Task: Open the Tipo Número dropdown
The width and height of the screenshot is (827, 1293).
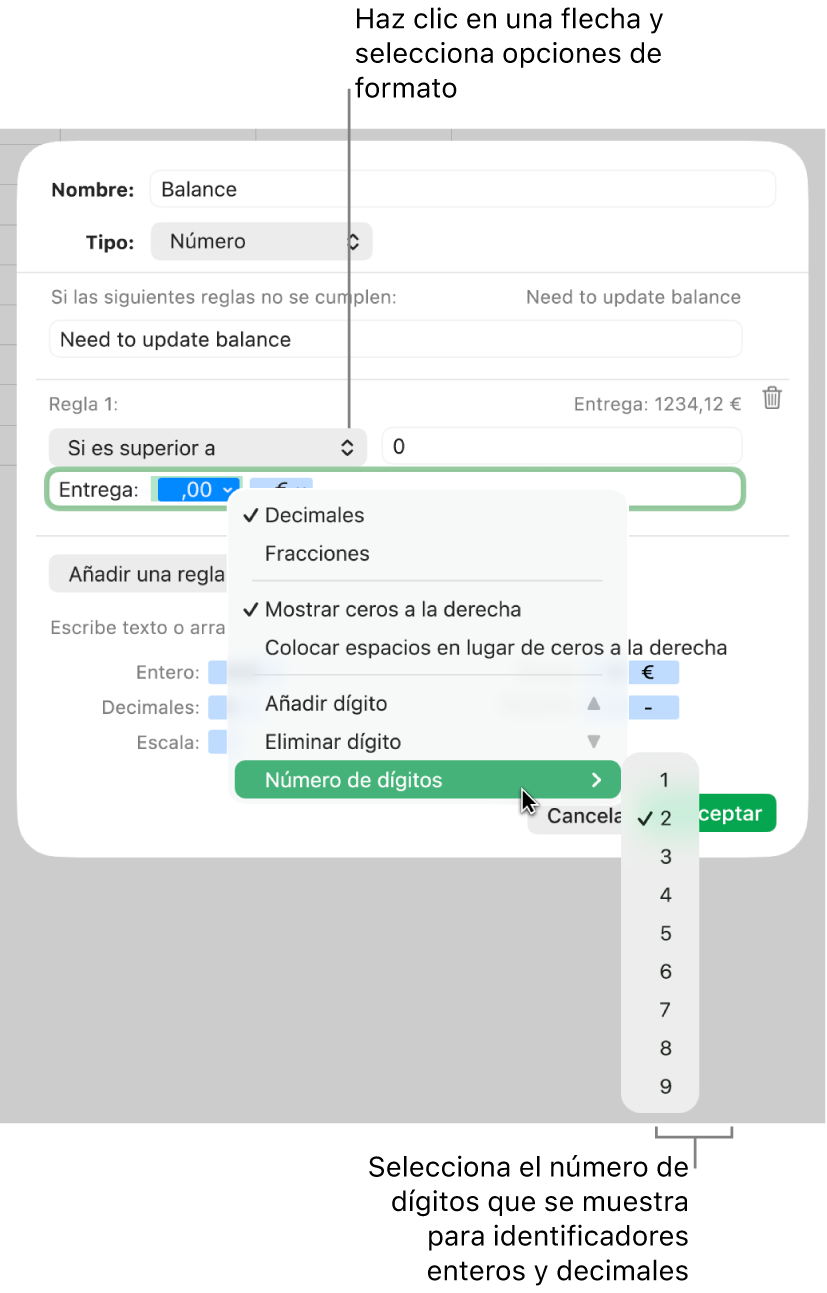Action: pyautogui.click(x=262, y=241)
